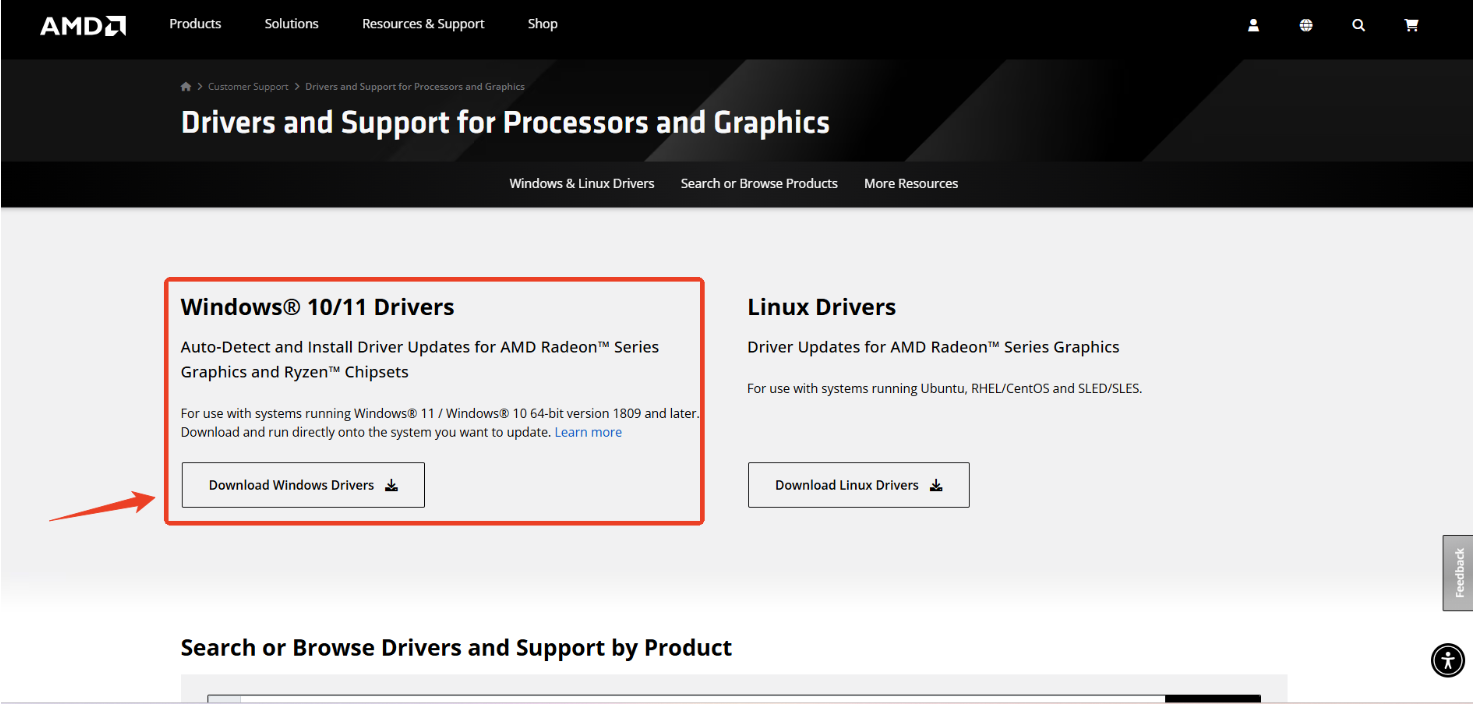The width and height of the screenshot is (1474, 709).
Task: Select the Windows & Linux Drivers tab
Action: tap(581, 184)
